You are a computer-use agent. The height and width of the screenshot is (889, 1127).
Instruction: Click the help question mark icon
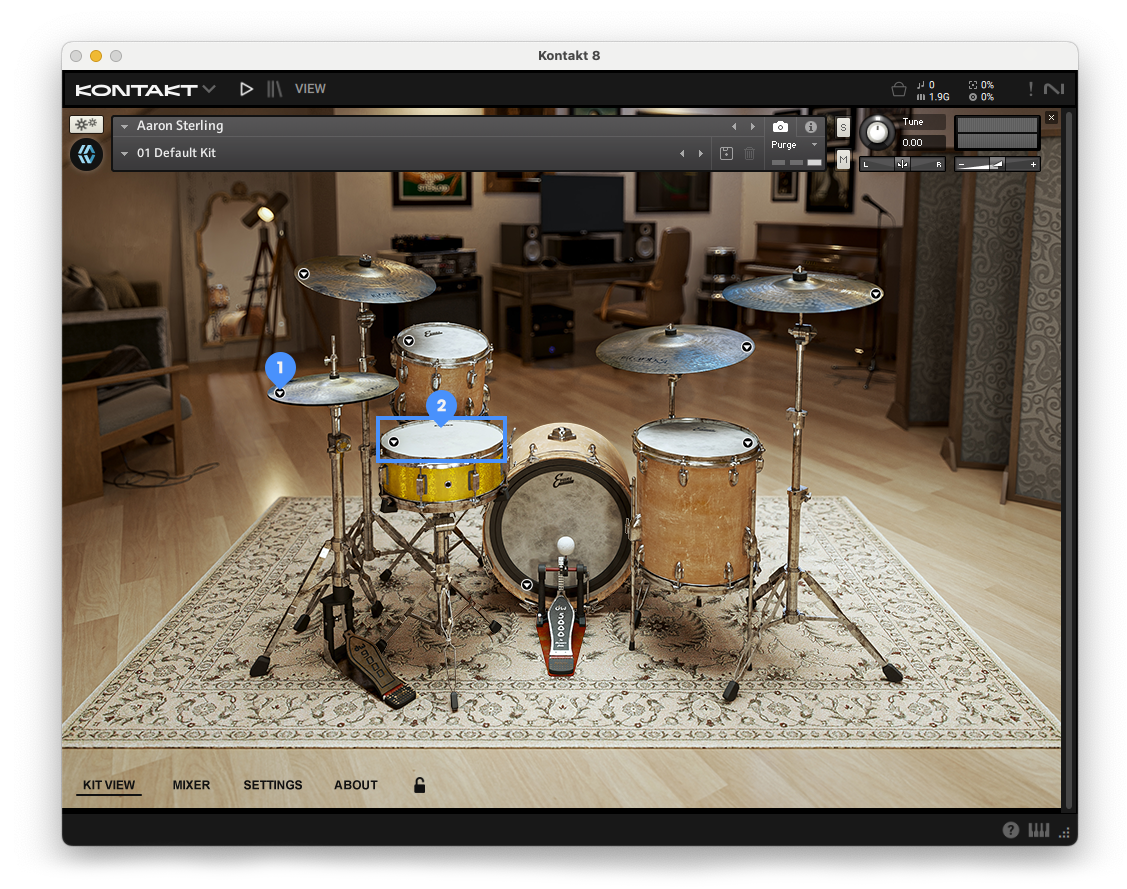tap(1011, 830)
